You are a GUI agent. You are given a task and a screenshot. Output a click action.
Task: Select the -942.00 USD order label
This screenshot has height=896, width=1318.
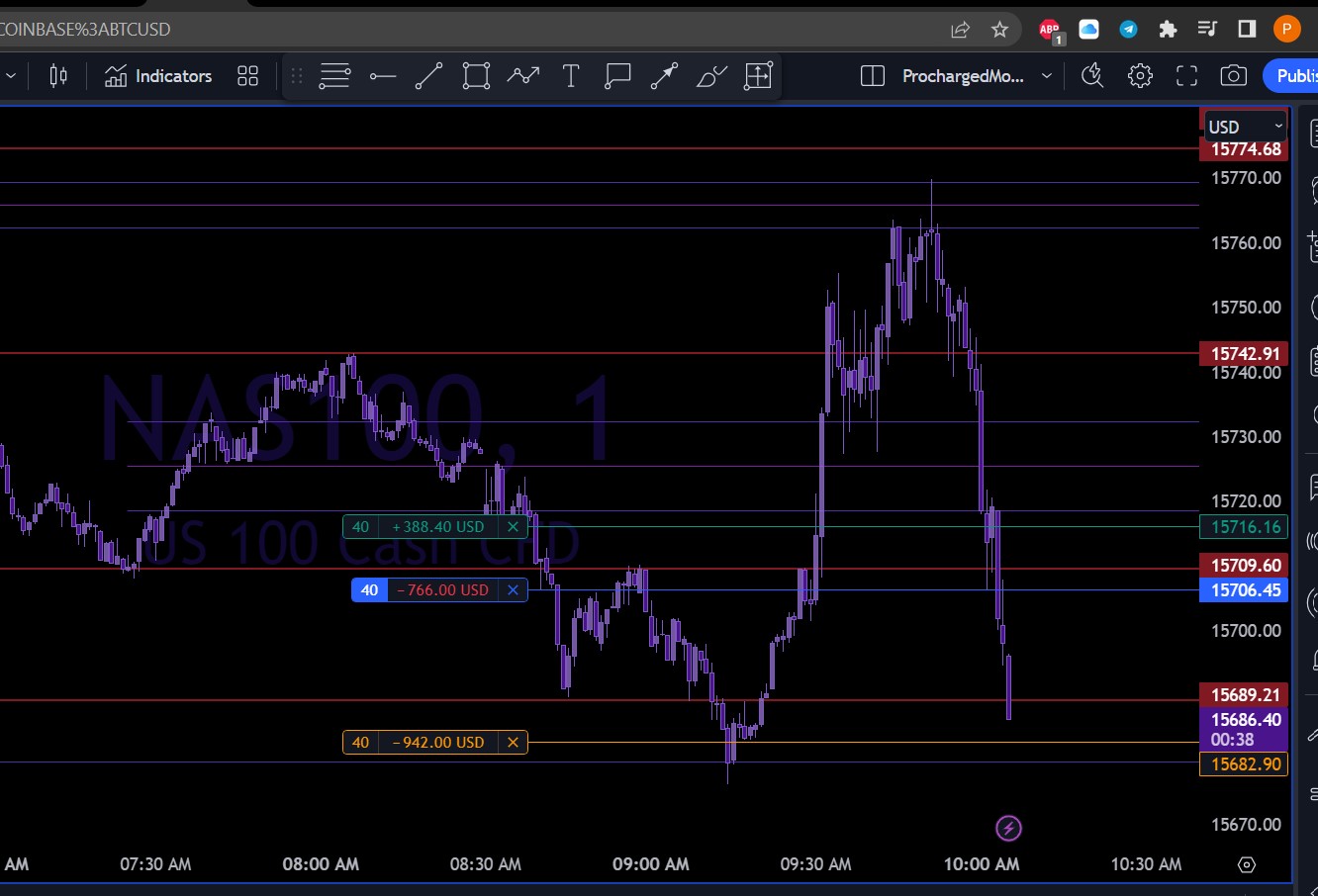pyautogui.click(x=438, y=743)
